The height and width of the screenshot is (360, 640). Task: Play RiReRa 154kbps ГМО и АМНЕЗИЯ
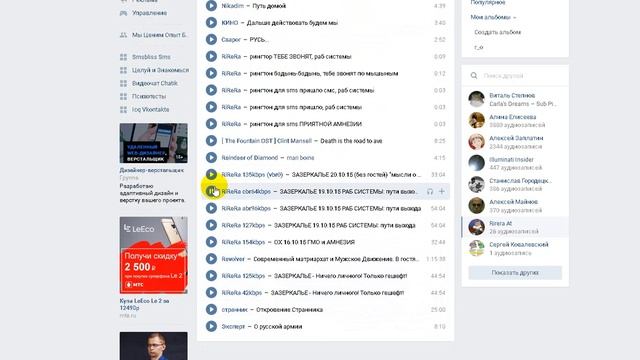pos(211,242)
